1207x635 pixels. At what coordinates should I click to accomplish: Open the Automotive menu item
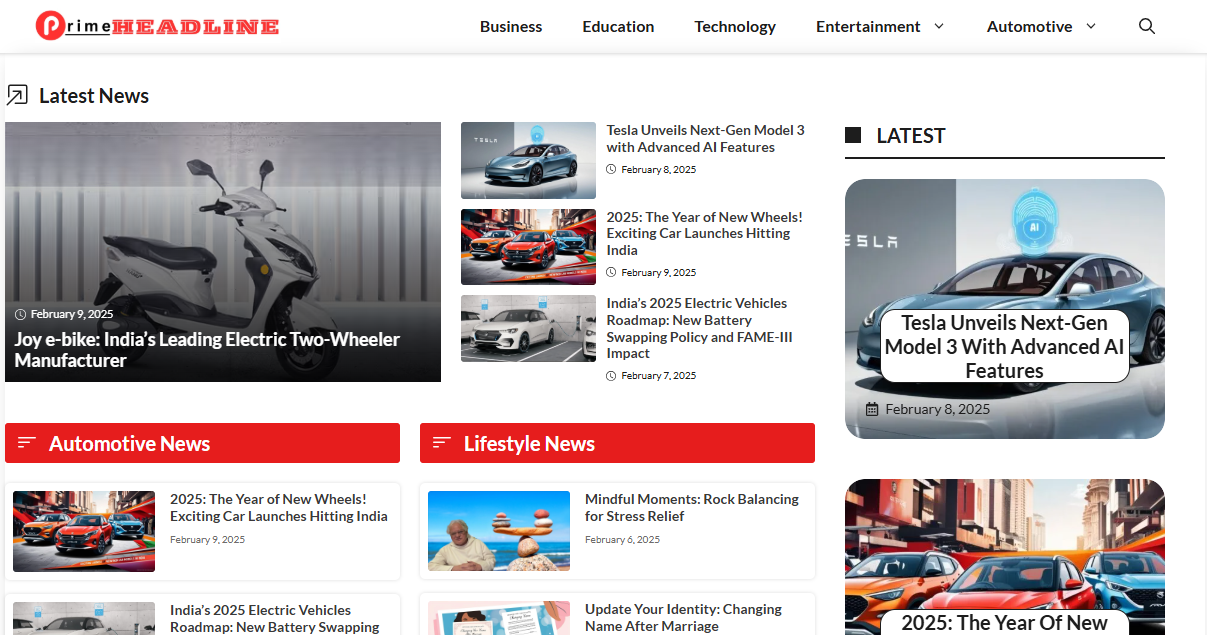point(1029,26)
